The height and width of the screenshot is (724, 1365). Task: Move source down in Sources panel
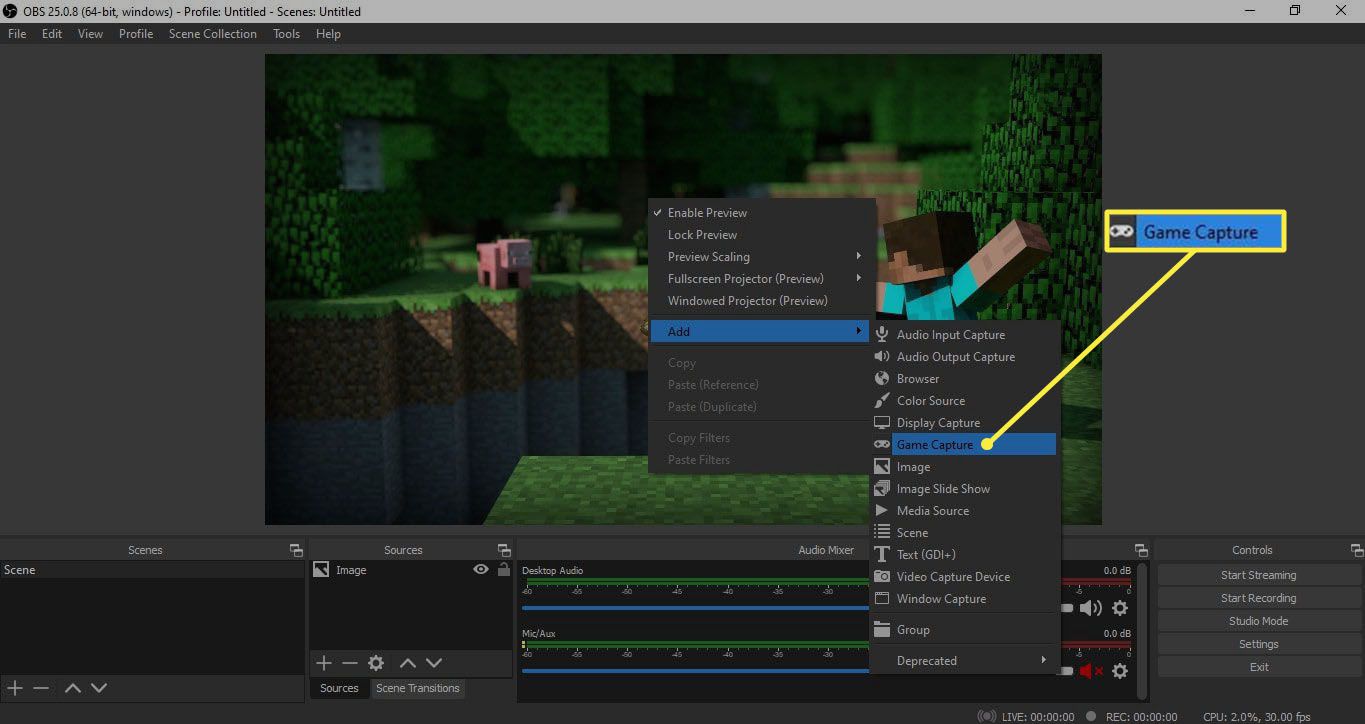tap(433, 663)
